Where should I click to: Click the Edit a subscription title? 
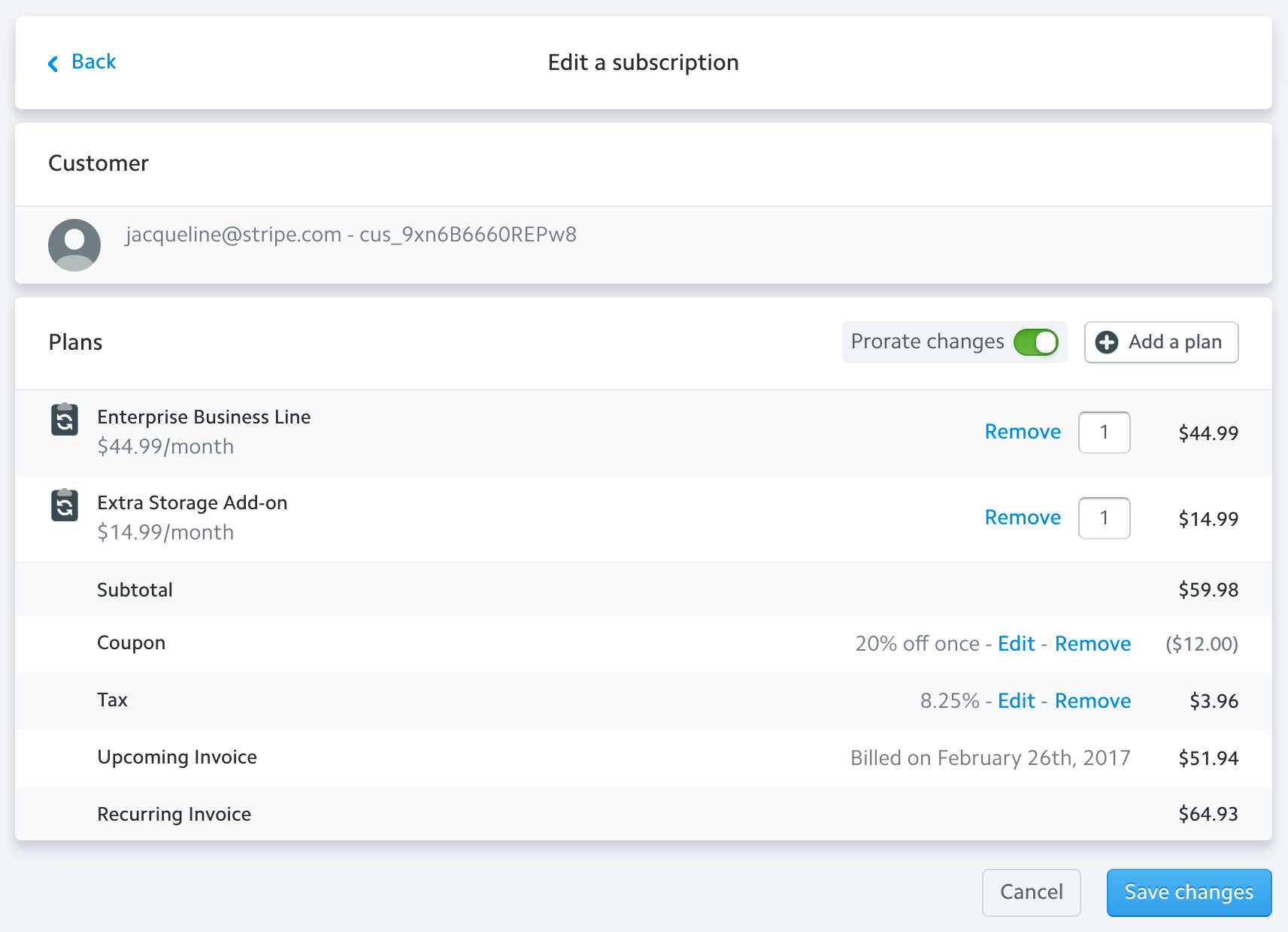point(643,62)
